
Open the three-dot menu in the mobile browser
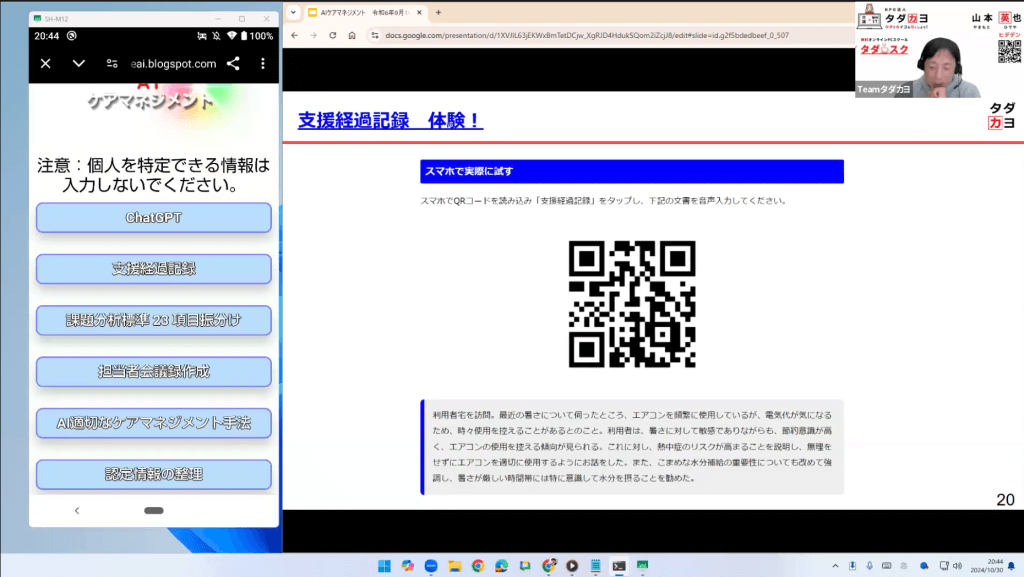263,63
